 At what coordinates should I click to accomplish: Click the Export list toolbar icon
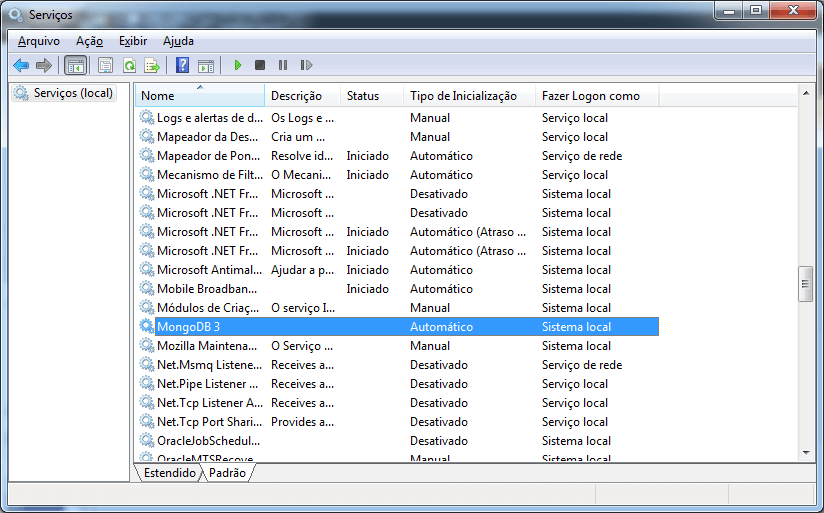point(152,66)
